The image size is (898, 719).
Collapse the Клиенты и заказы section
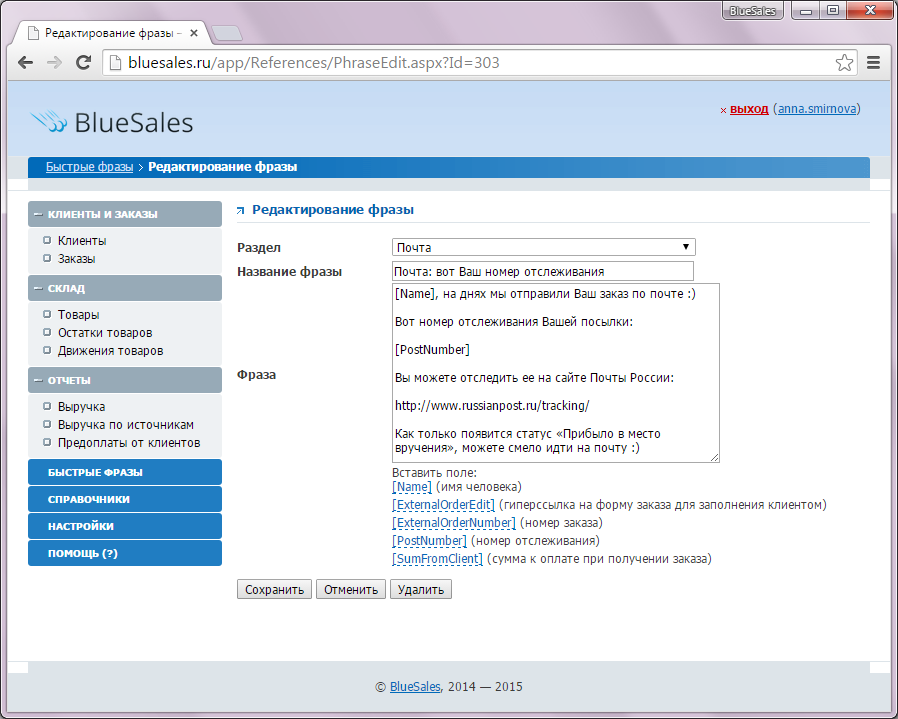tap(37, 214)
